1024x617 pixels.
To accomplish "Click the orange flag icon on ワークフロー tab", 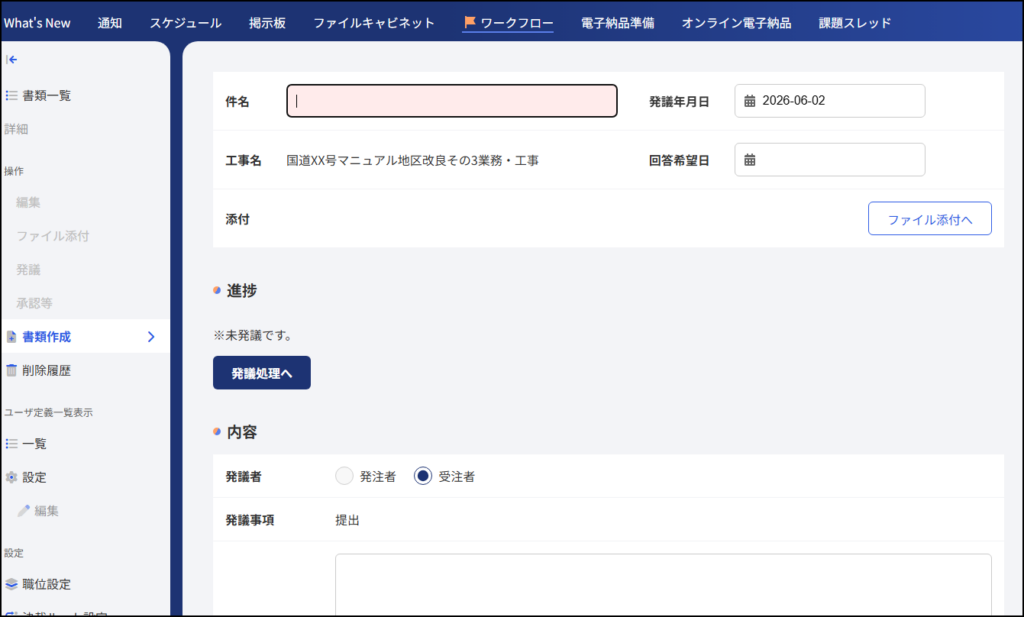I will [470, 22].
